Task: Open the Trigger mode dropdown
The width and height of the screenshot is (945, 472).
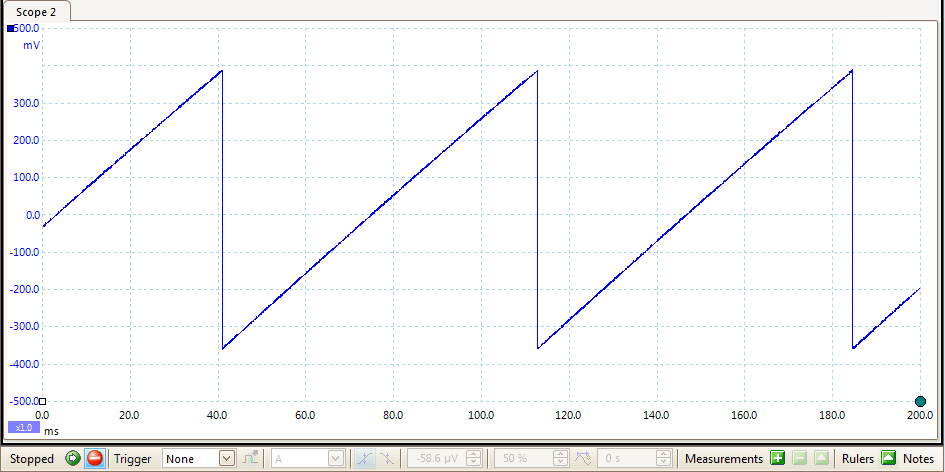Action: pos(226,459)
